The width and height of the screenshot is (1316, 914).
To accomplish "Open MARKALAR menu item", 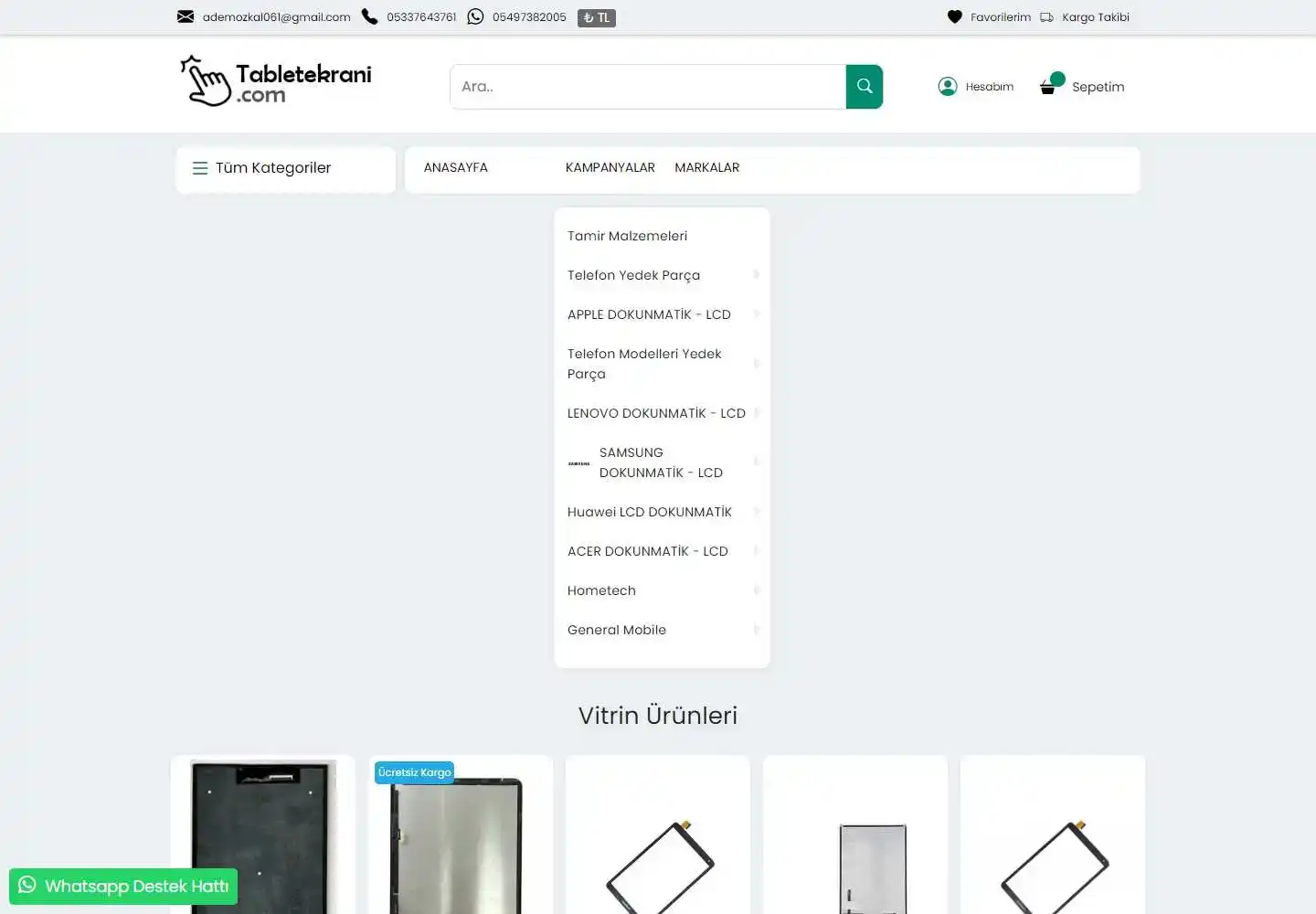I will (x=707, y=167).
